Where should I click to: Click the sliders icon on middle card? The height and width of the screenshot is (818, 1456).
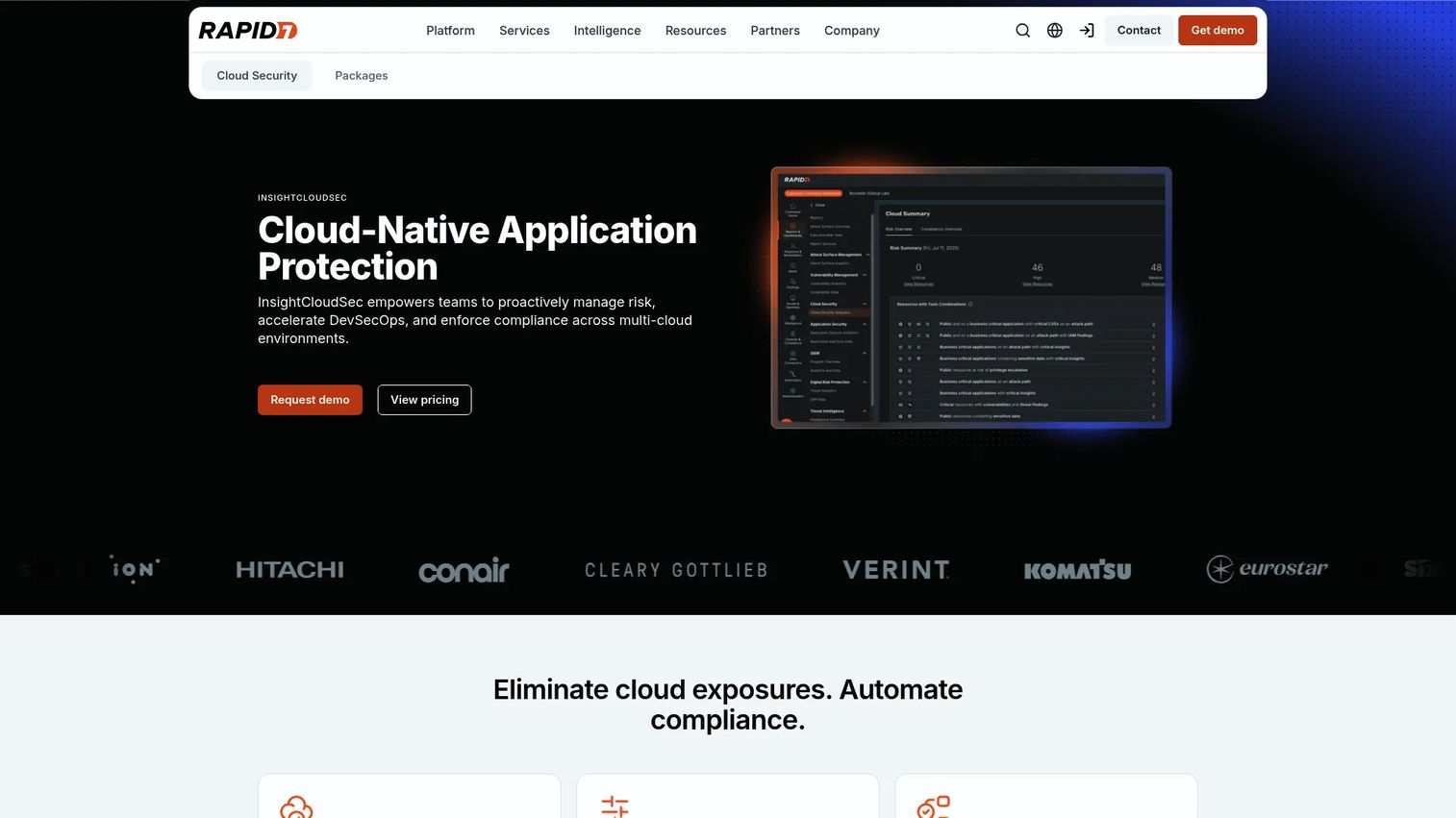coord(615,806)
